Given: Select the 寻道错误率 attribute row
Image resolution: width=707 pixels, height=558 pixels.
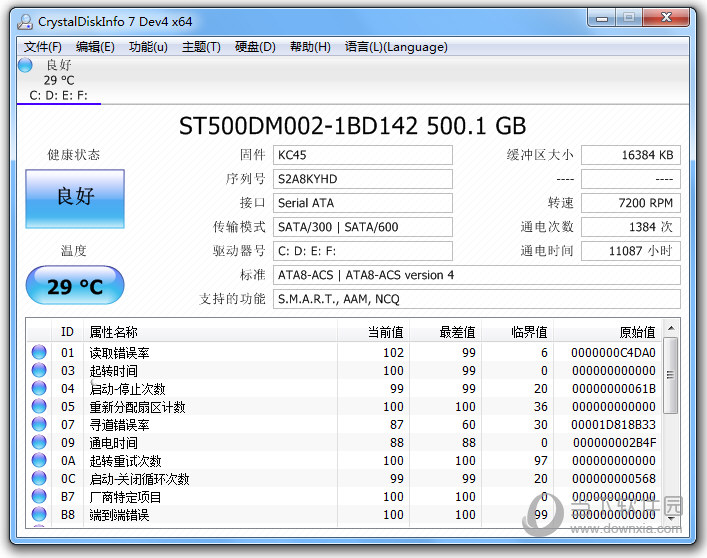Looking at the screenshot, I should click(344, 425).
